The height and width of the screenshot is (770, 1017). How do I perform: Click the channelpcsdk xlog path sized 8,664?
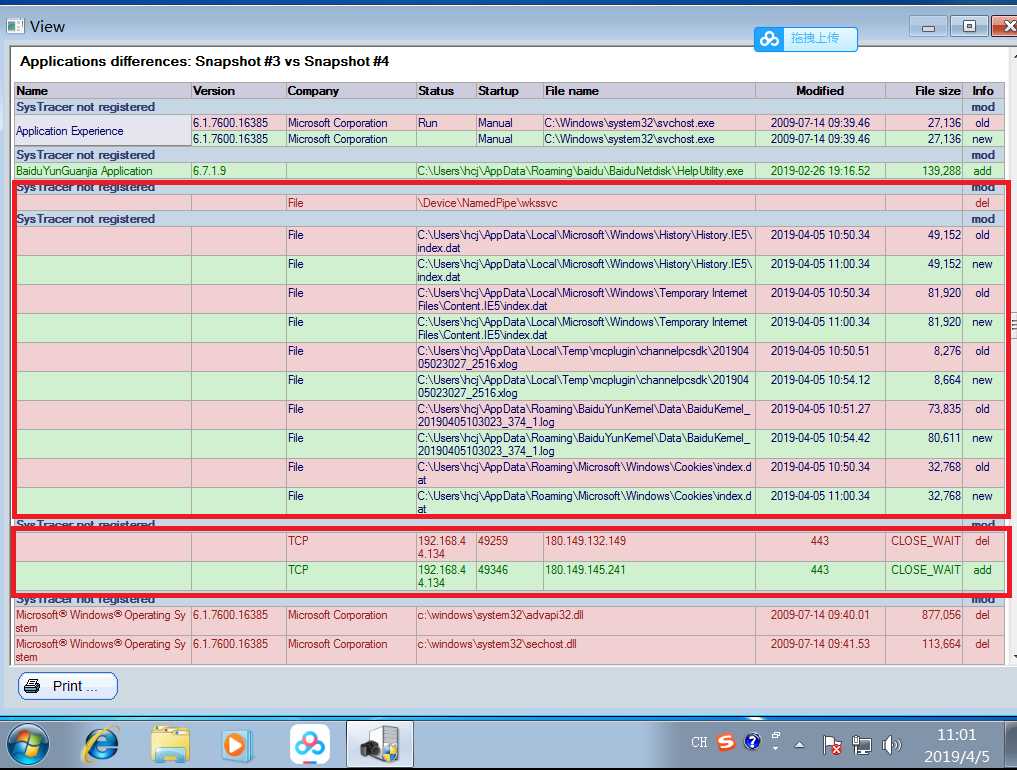(583, 387)
